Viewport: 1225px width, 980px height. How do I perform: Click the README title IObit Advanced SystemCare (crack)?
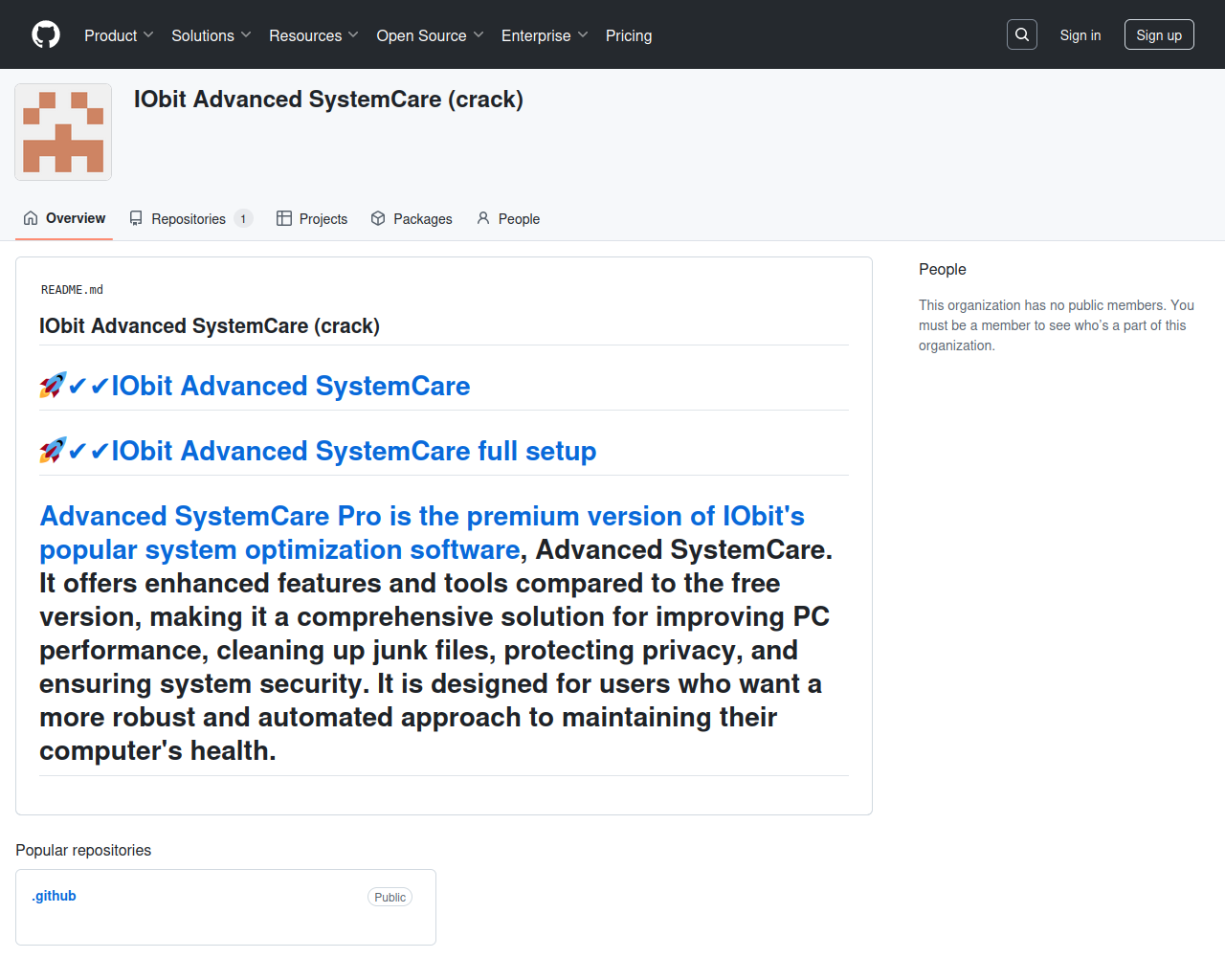point(210,325)
